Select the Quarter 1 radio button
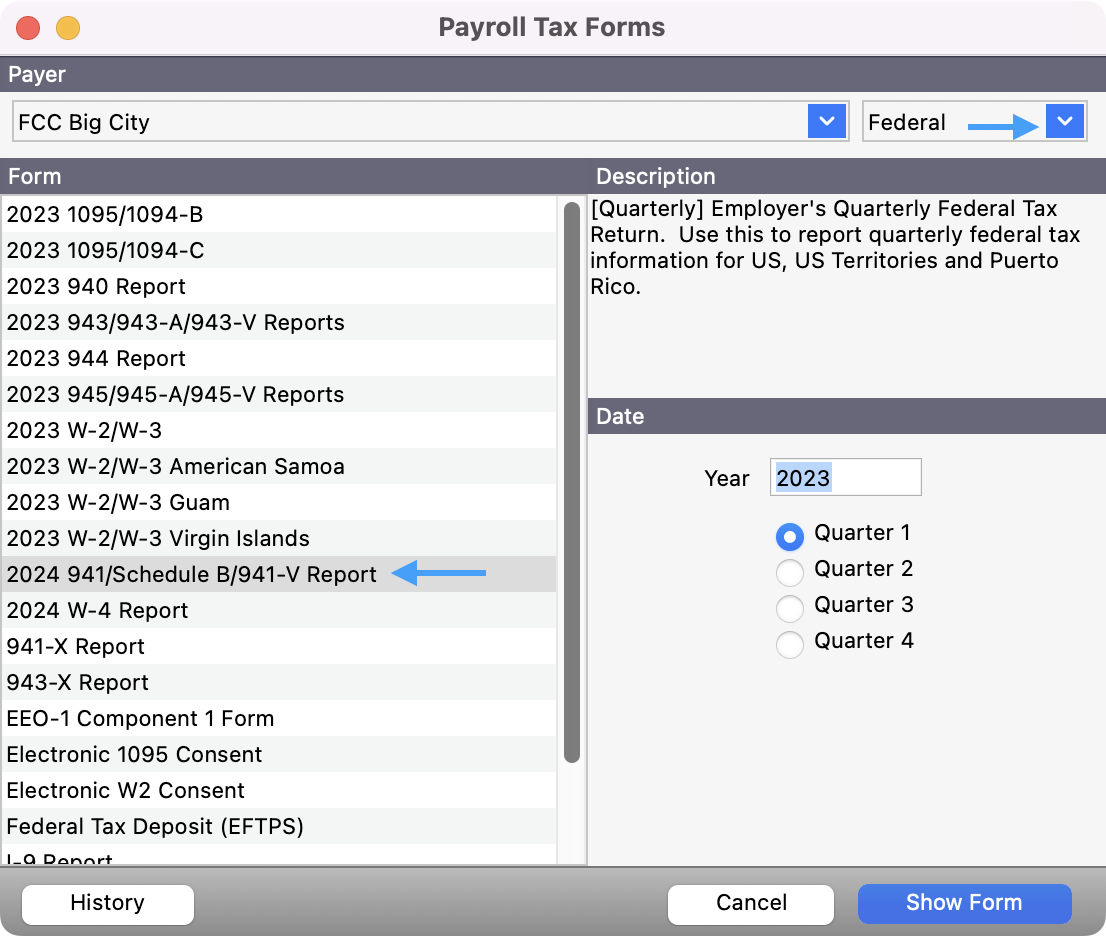 coord(790,537)
